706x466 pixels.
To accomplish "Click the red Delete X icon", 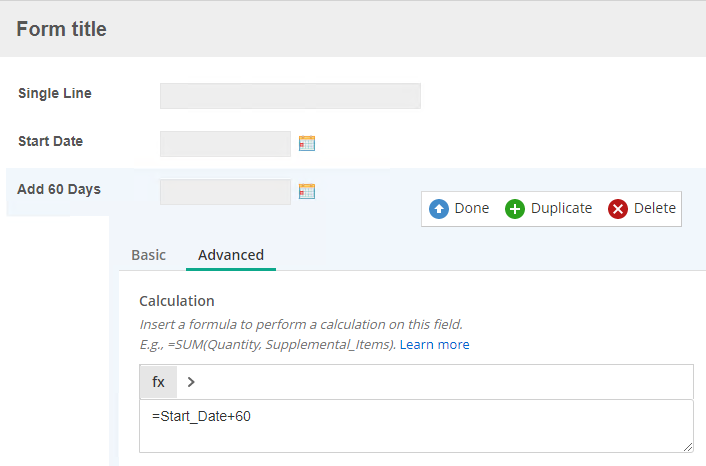I will pyautogui.click(x=618, y=209).
